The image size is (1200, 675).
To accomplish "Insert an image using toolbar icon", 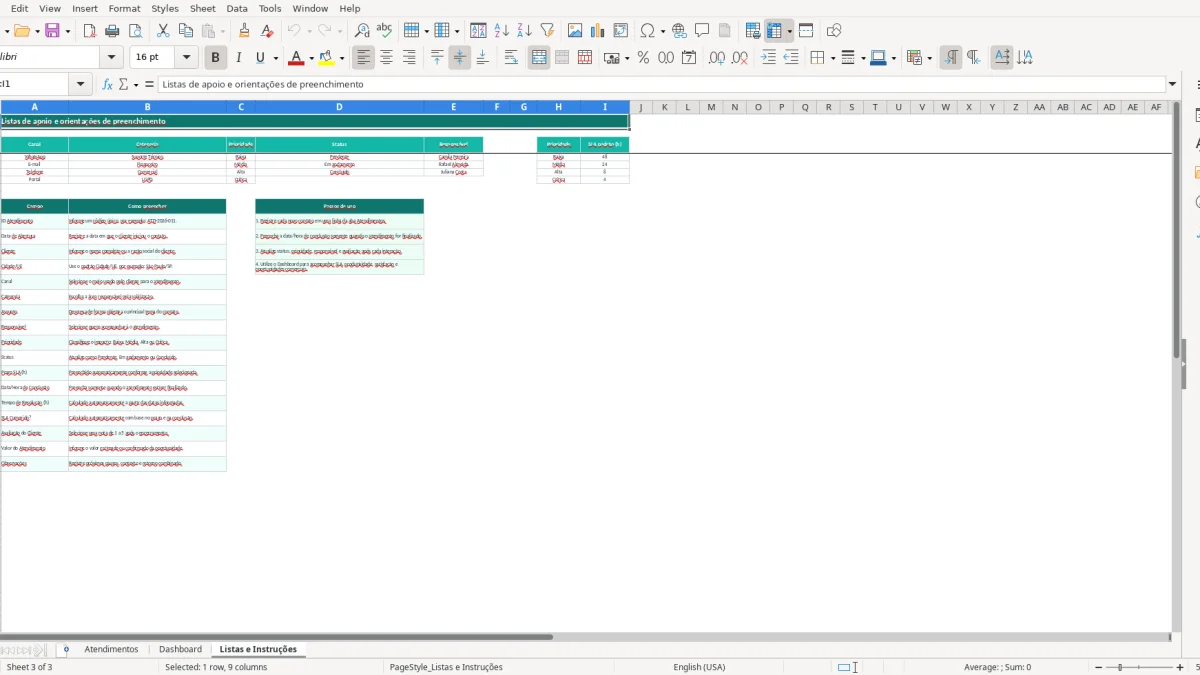I will 575,31.
